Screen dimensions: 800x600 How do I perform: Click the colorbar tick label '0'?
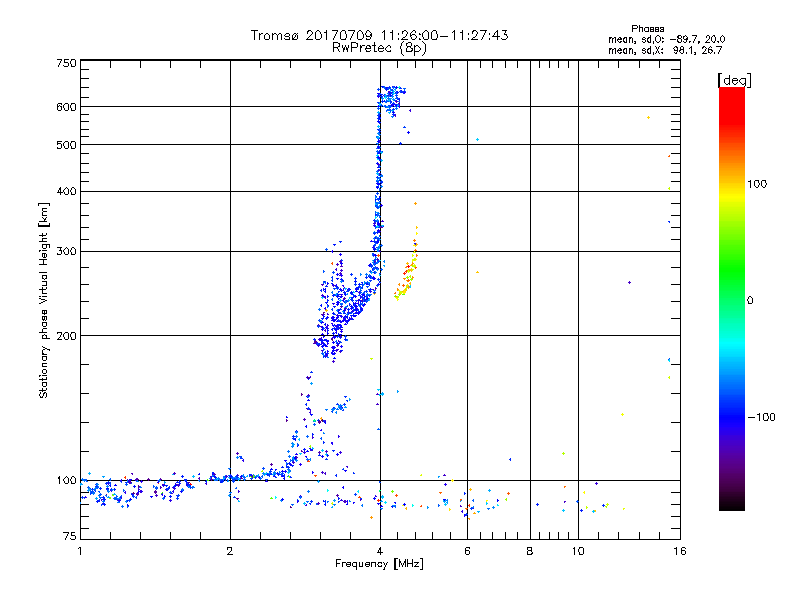(750, 301)
